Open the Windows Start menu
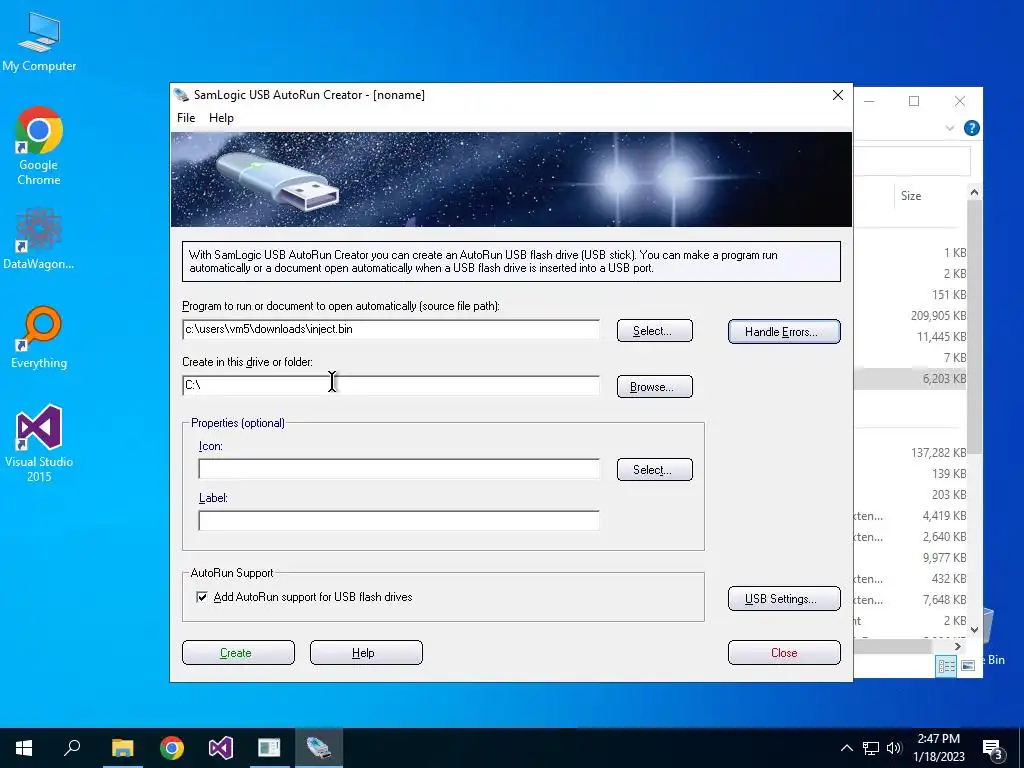Image resolution: width=1024 pixels, height=768 pixels. pos(24,748)
